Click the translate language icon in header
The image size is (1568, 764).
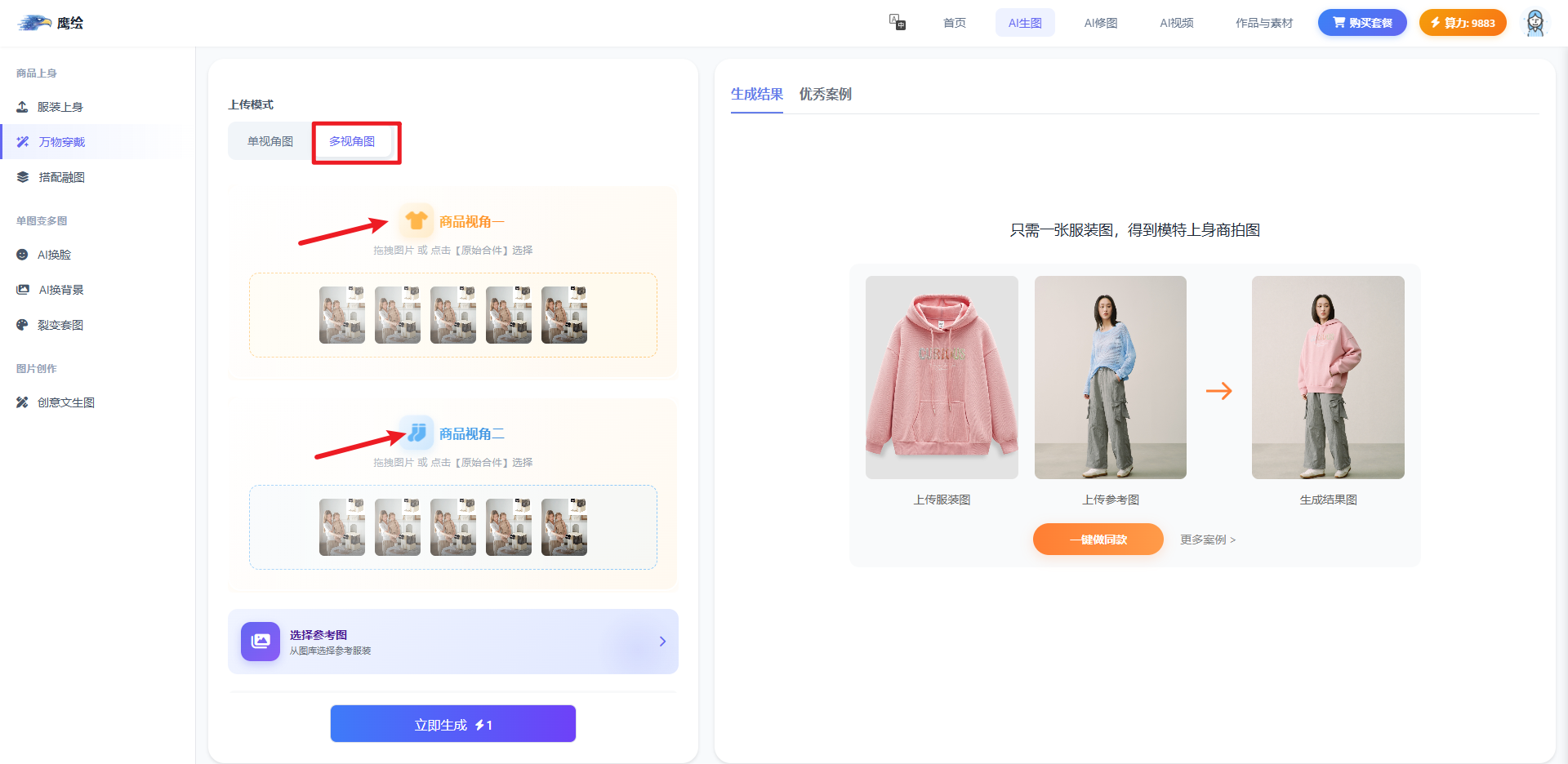coord(897,22)
